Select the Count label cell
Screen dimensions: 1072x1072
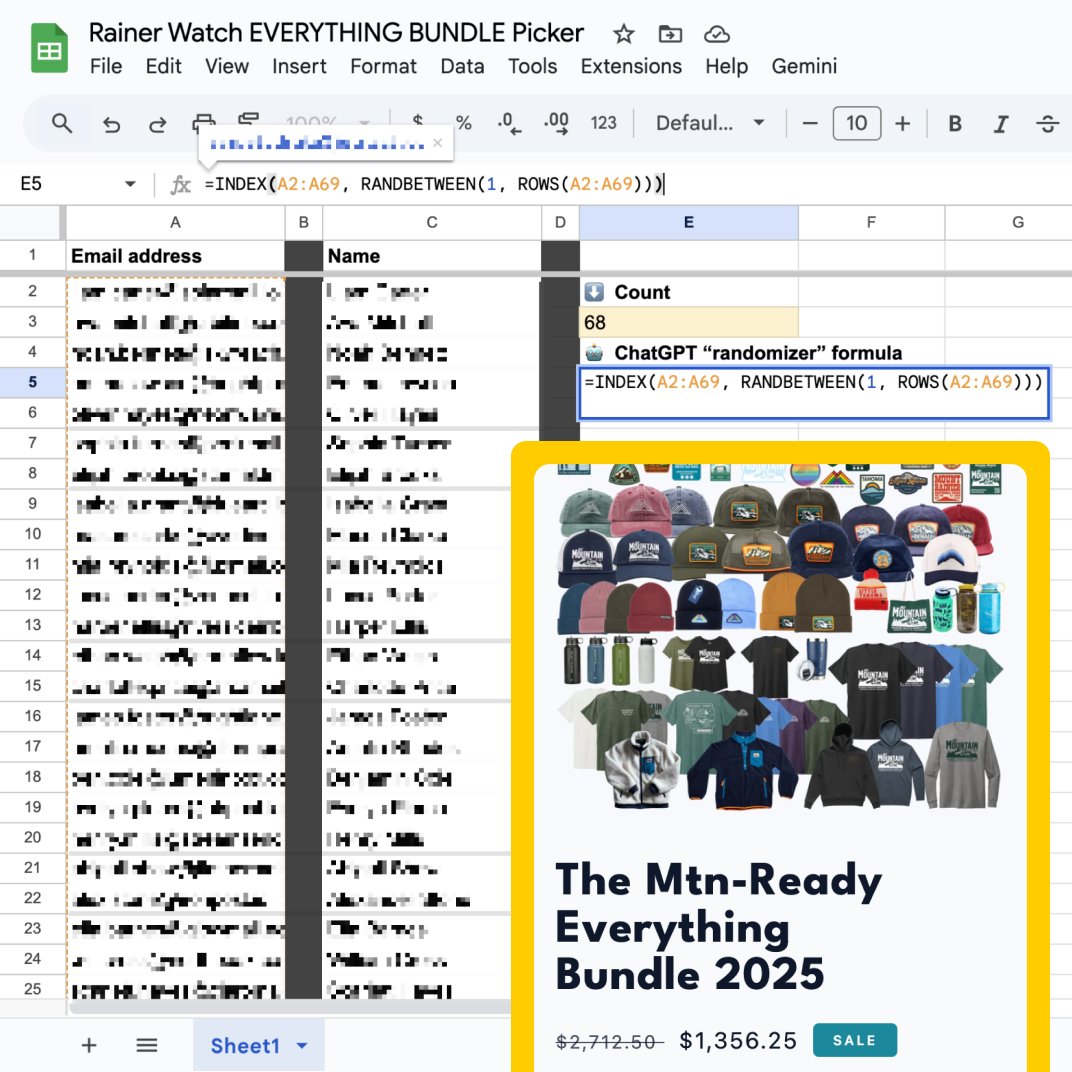coord(688,292)
